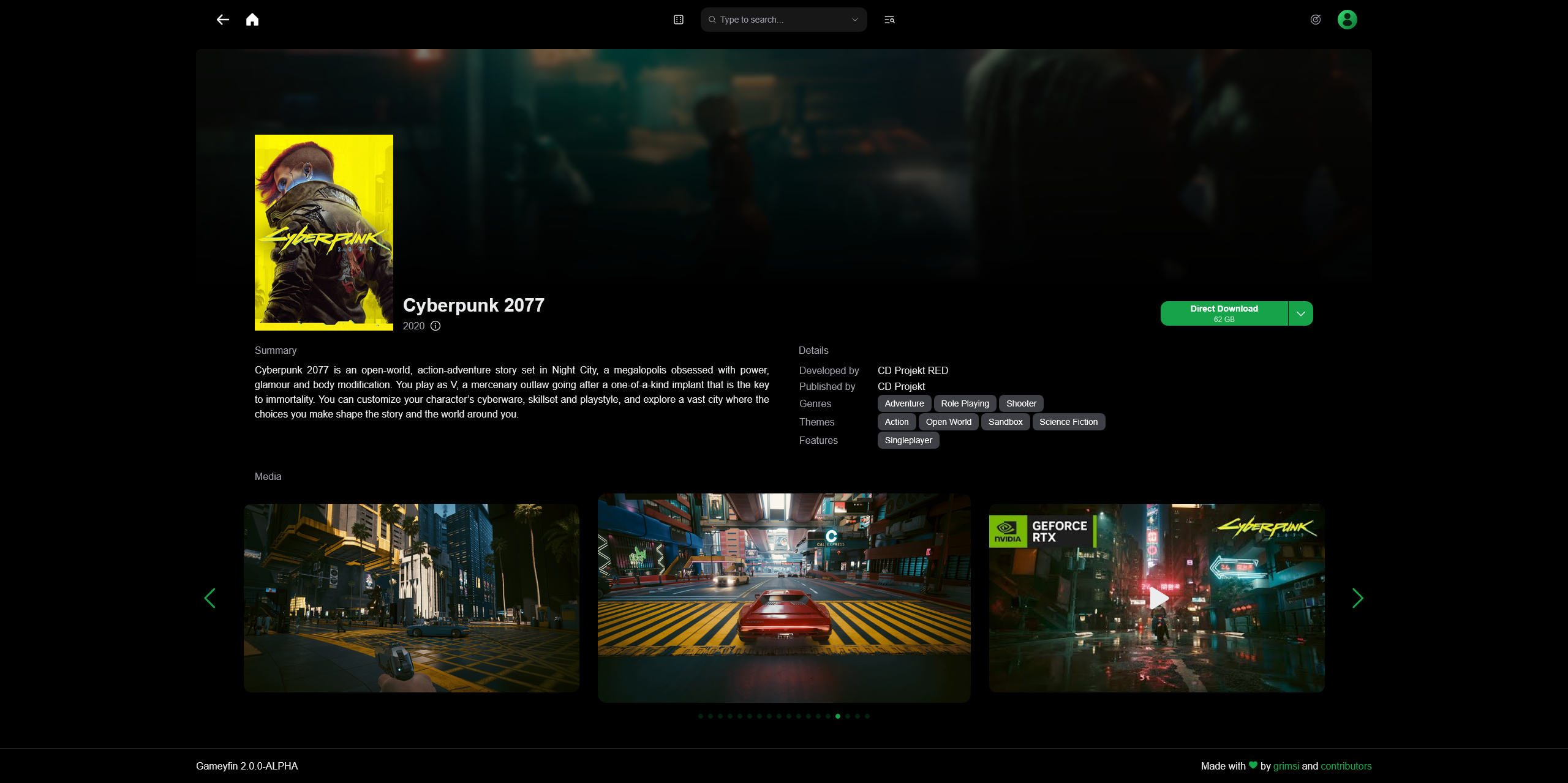1568x783 pixels.
Task: Go back using the left arrow icon
Action: pyautogui.click(x=223, y=20)
